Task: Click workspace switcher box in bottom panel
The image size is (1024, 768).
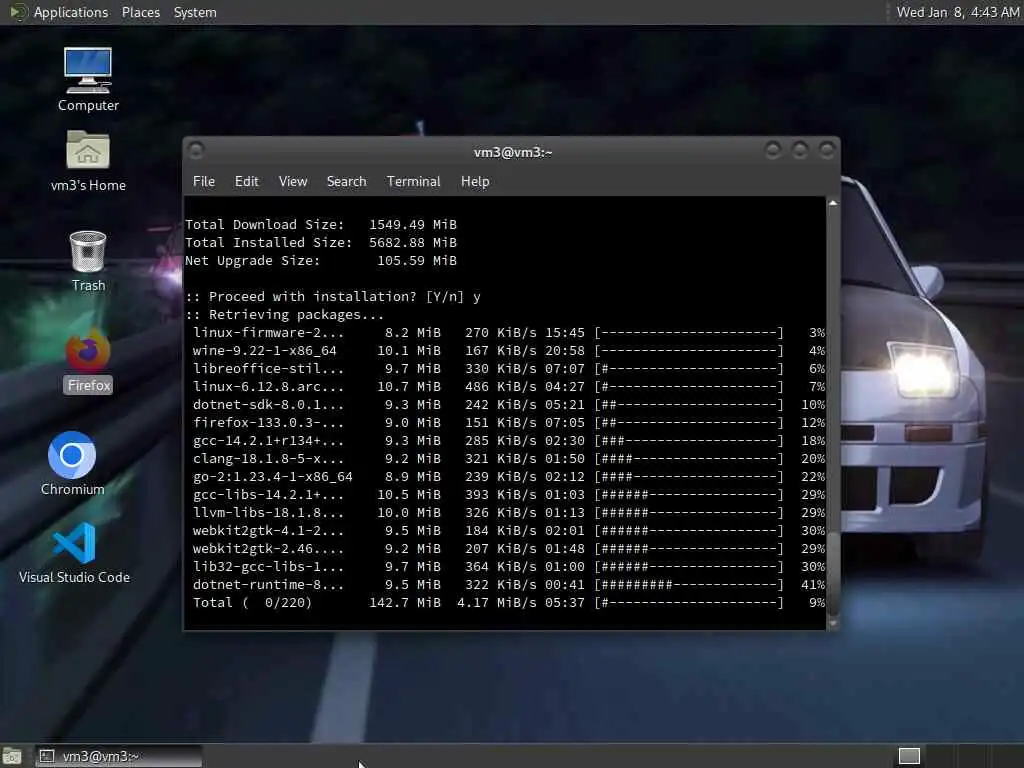Action: tap(909, 756)
